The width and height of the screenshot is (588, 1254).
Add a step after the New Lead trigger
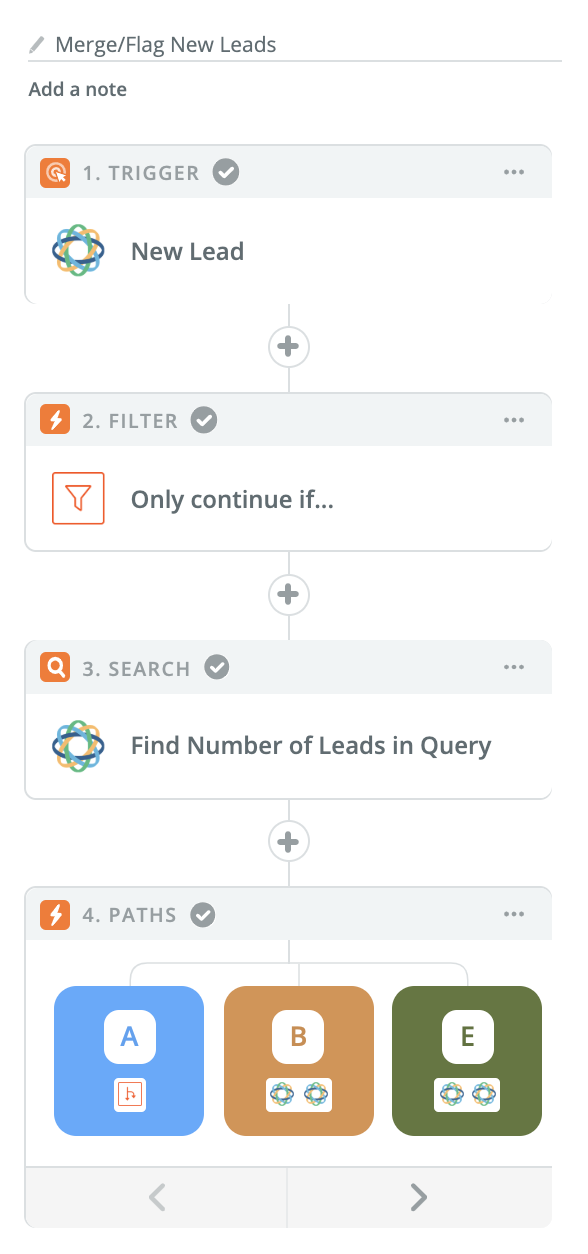(288, 347)
